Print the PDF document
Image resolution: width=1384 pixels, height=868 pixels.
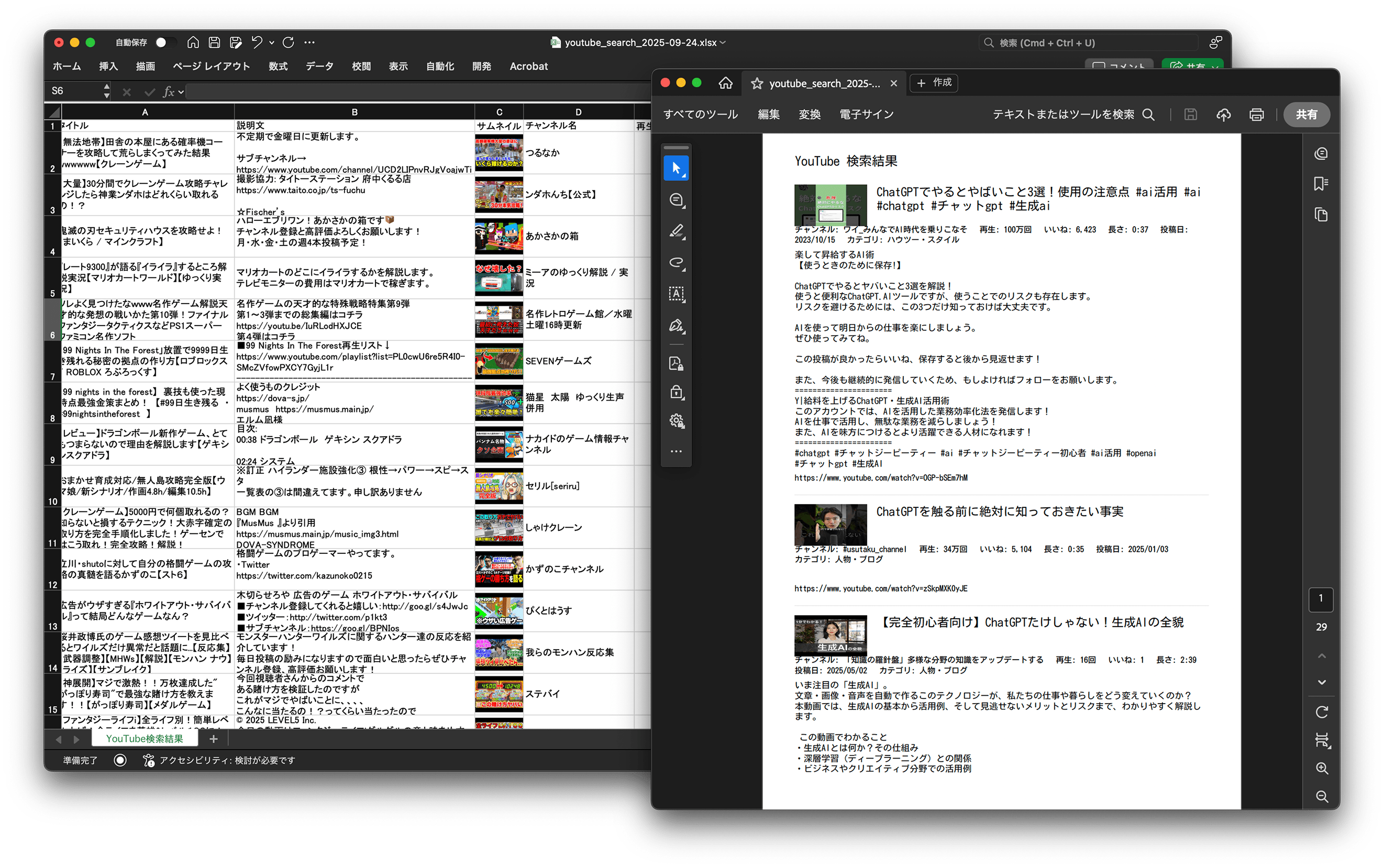pos(1256,115)
